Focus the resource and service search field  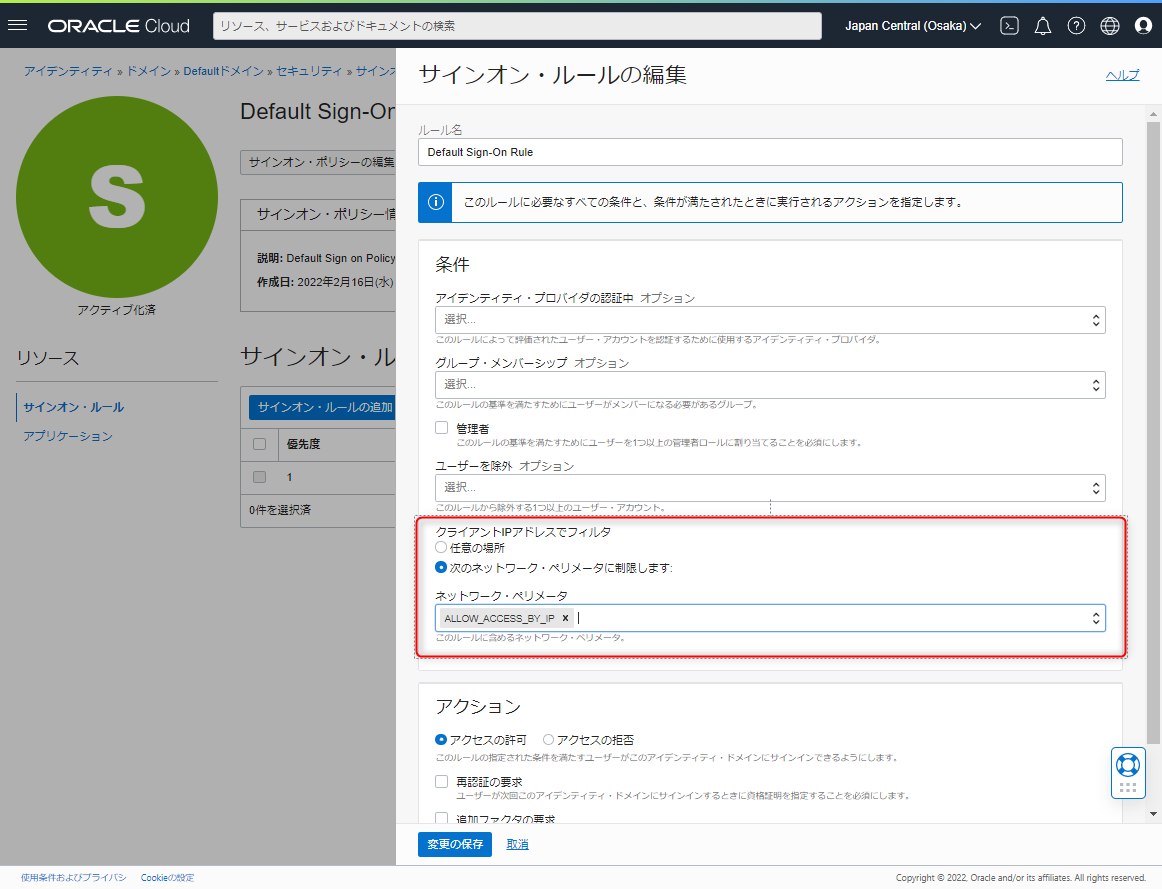[x=517, y=26]
